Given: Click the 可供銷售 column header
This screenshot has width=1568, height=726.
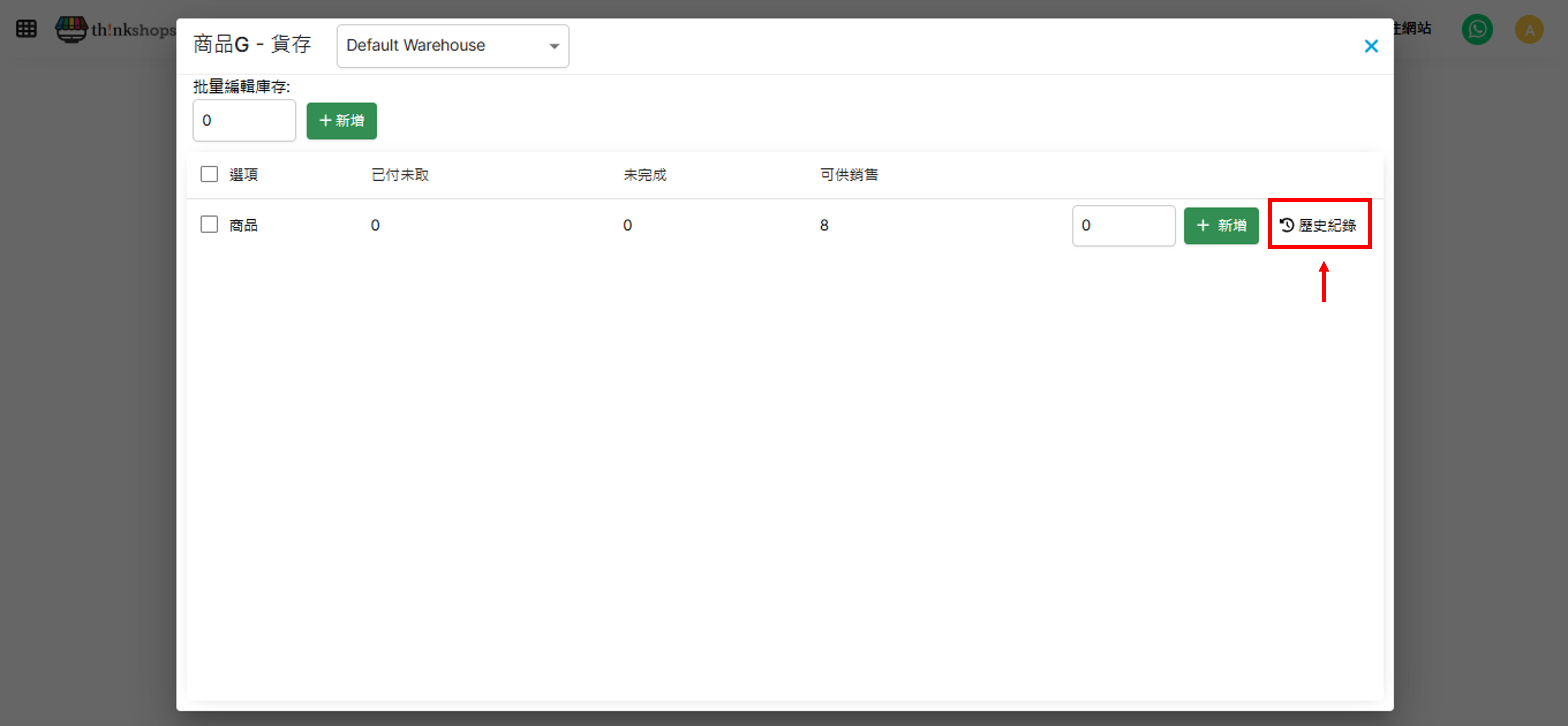Looking at the screenshot, I should pos(848,175).
